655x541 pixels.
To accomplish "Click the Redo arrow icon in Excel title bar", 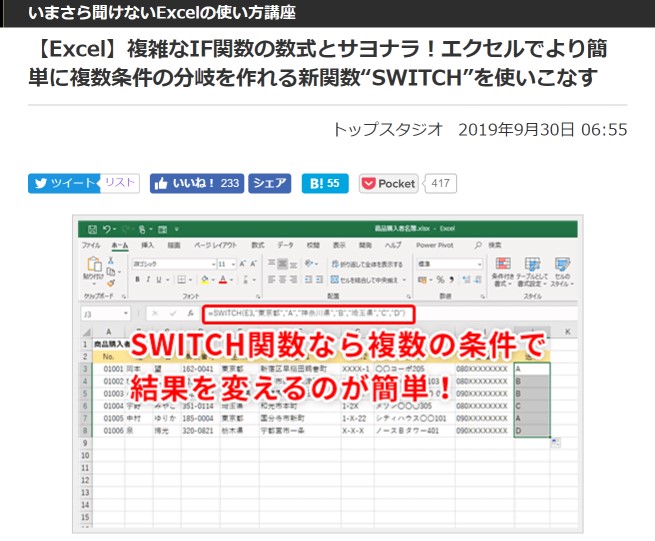I will tap(126, 229).
